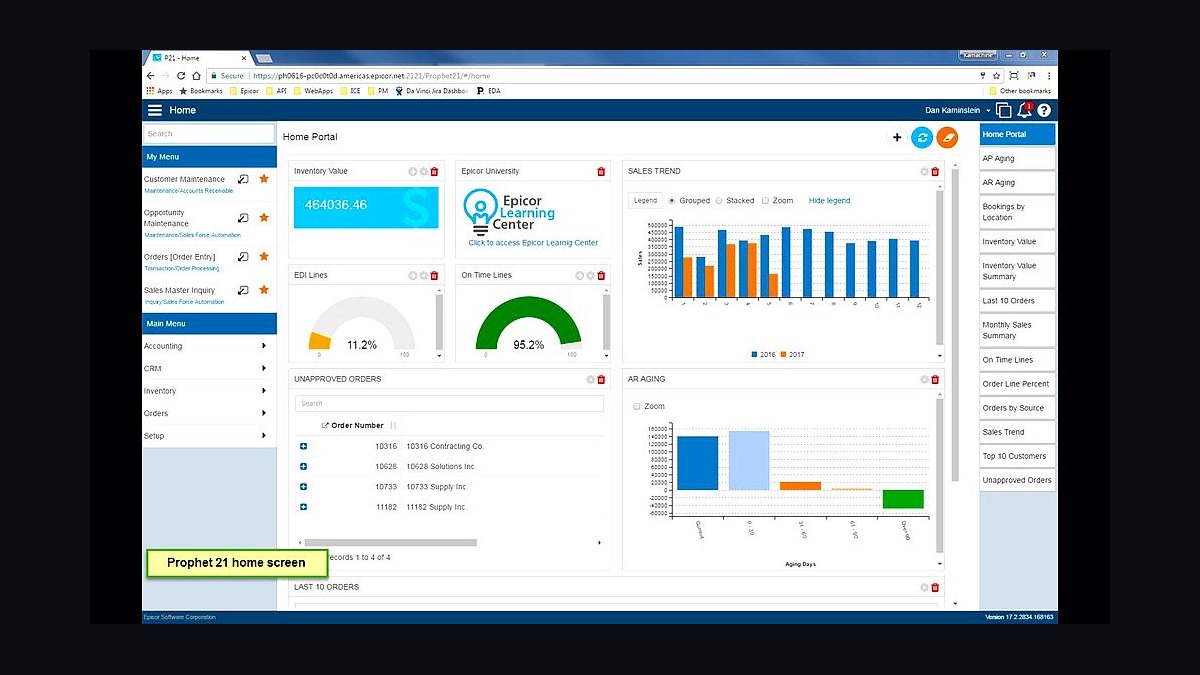Click the favorite star for Sales Master Inquiry
Image resolution: width=1200 pixels, height=675 pixels.
(264, 290)
